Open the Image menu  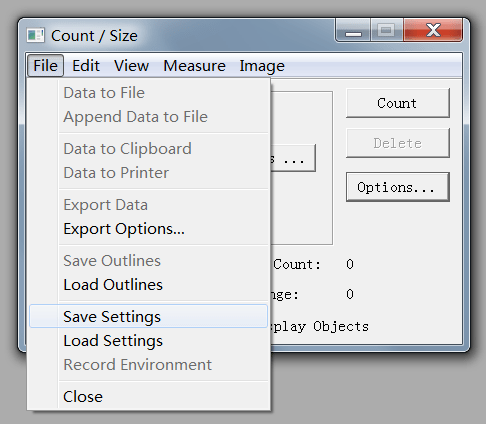(x=262, y=66)
